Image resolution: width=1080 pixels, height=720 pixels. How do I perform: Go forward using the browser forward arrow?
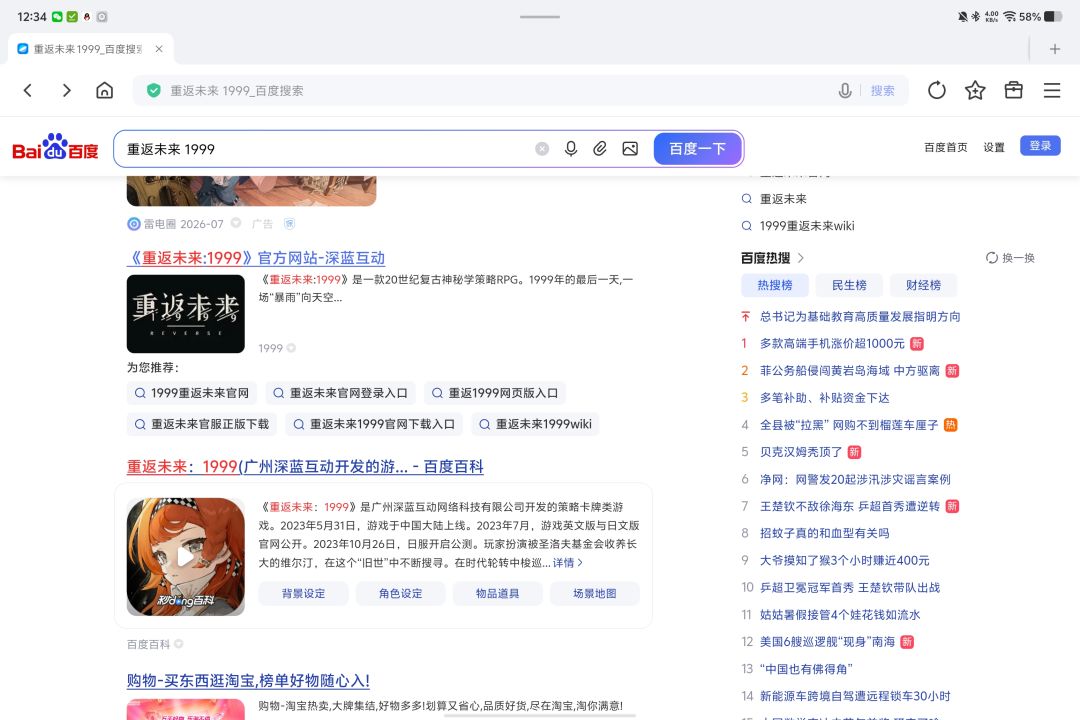tap(66, 90)
